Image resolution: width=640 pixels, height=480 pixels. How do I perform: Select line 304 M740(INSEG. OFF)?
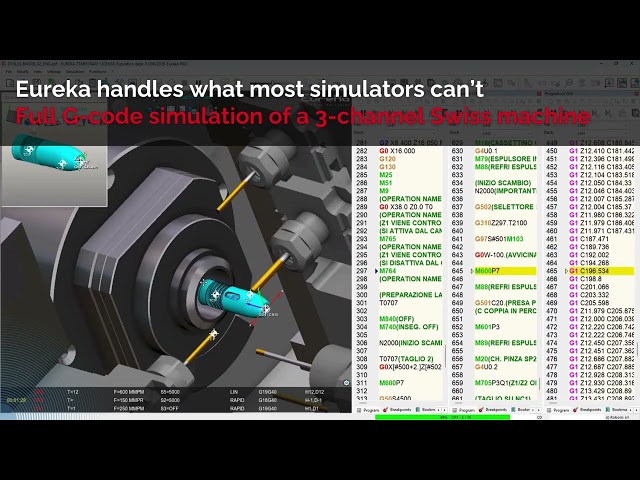tap(409, 327)
